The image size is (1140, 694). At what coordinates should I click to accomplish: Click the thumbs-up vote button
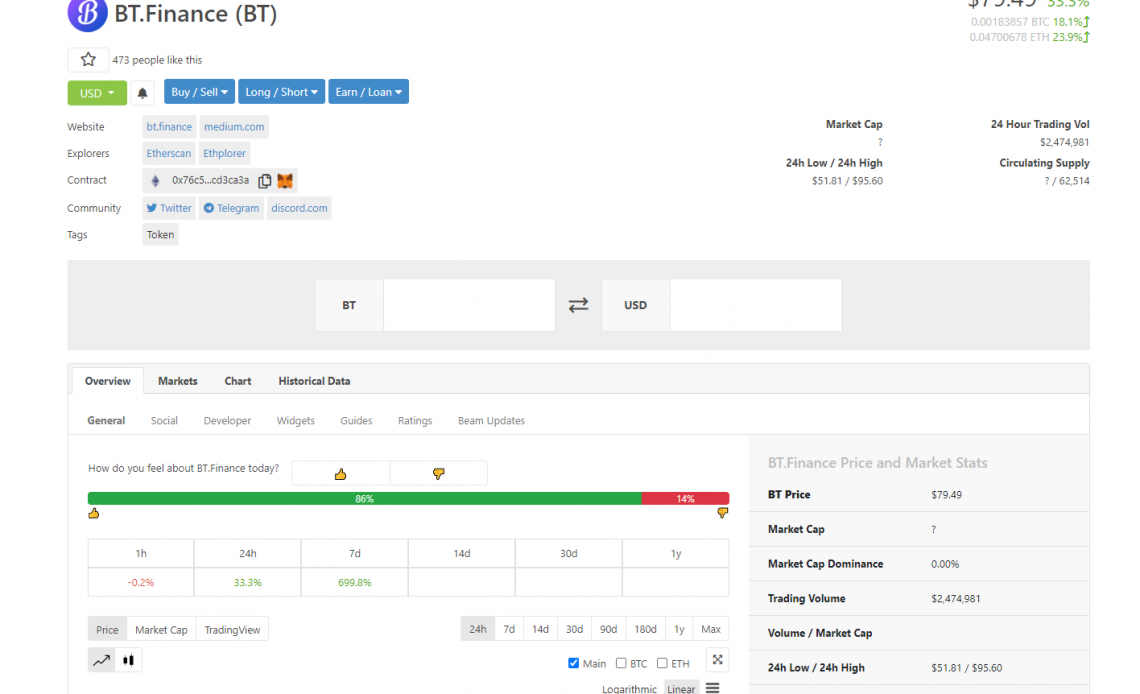coord(340,474)
